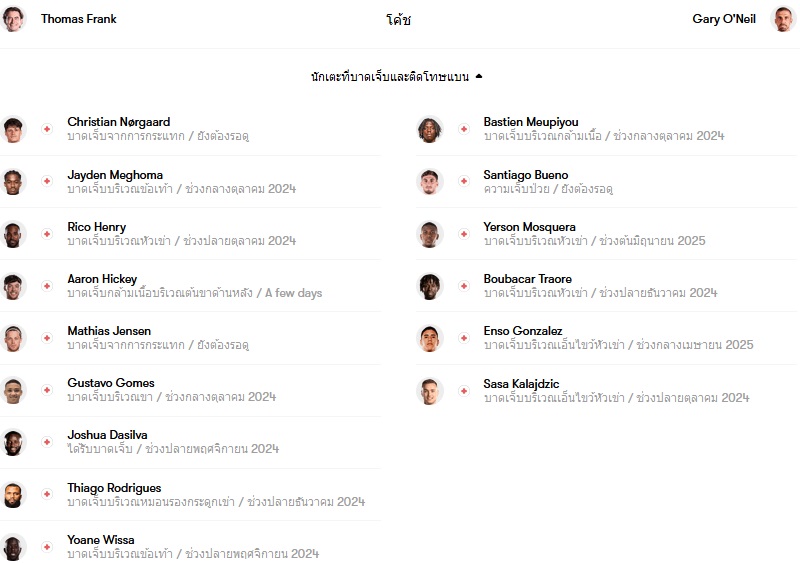Image resolution: width=800 pixels, height=563 pixels.
Task: Click the injury cross icon beside Christian Nørgaard
Action: tap(47, 129)
